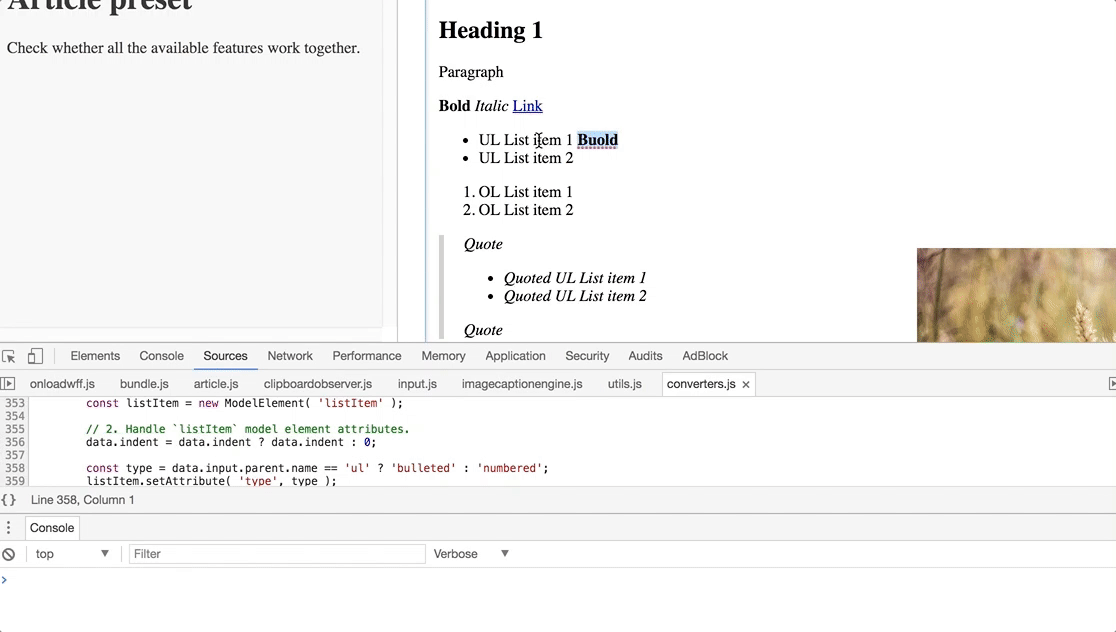This screenshot has height=632, width=1116.
Task: Click the 'Buold' bold word in list
Action: [x=597, y=140]
